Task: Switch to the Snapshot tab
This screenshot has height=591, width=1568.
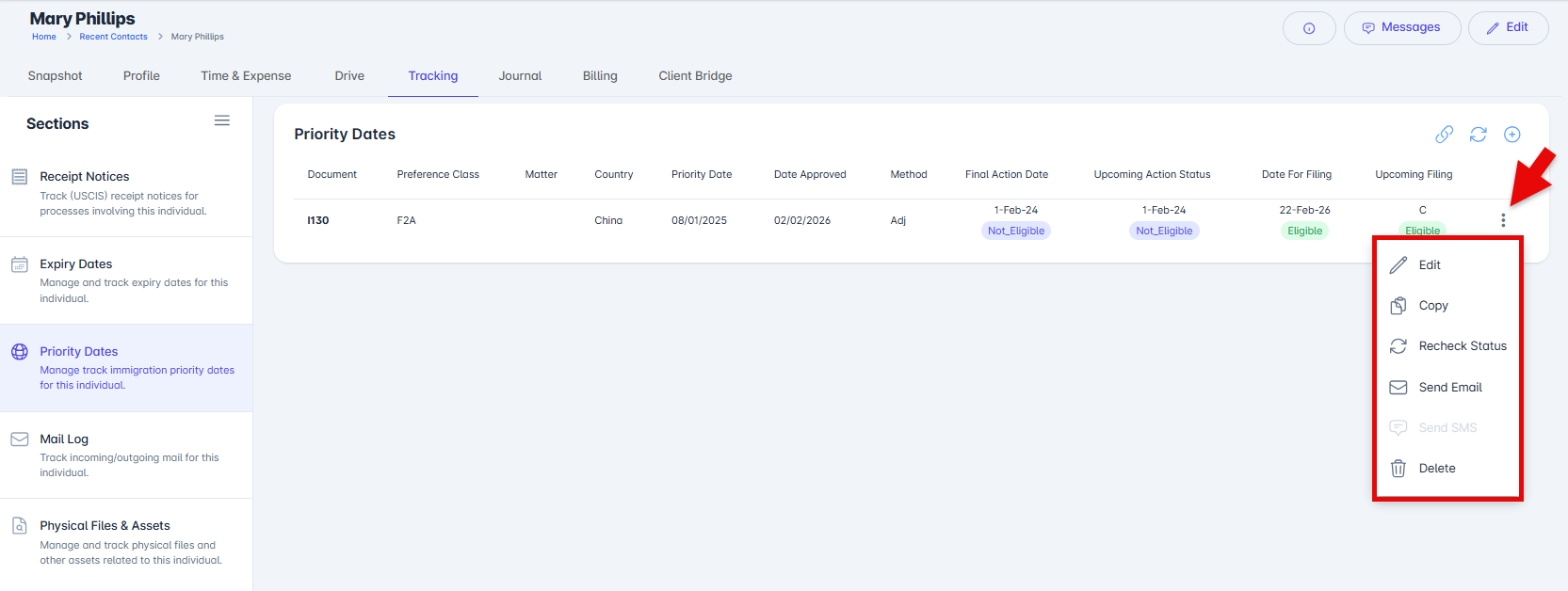Action: point(55,76)
